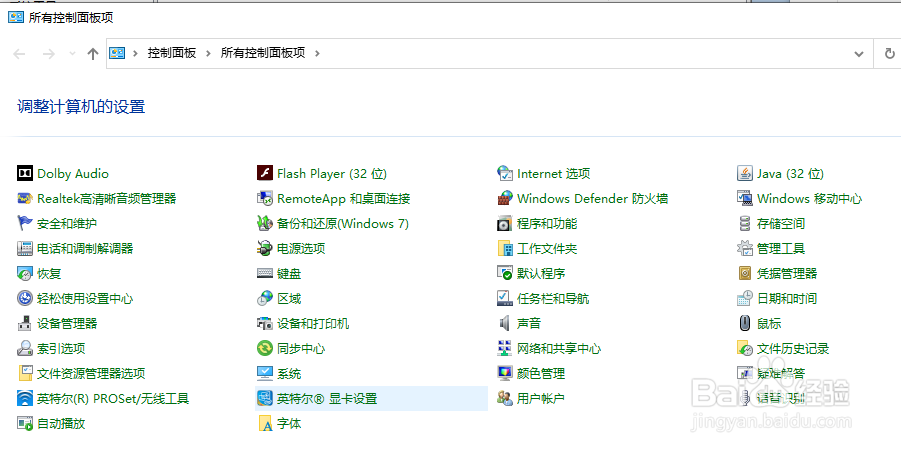Open the Java (32 位) icon
This screenshot has width=901, height=452.
745,173
